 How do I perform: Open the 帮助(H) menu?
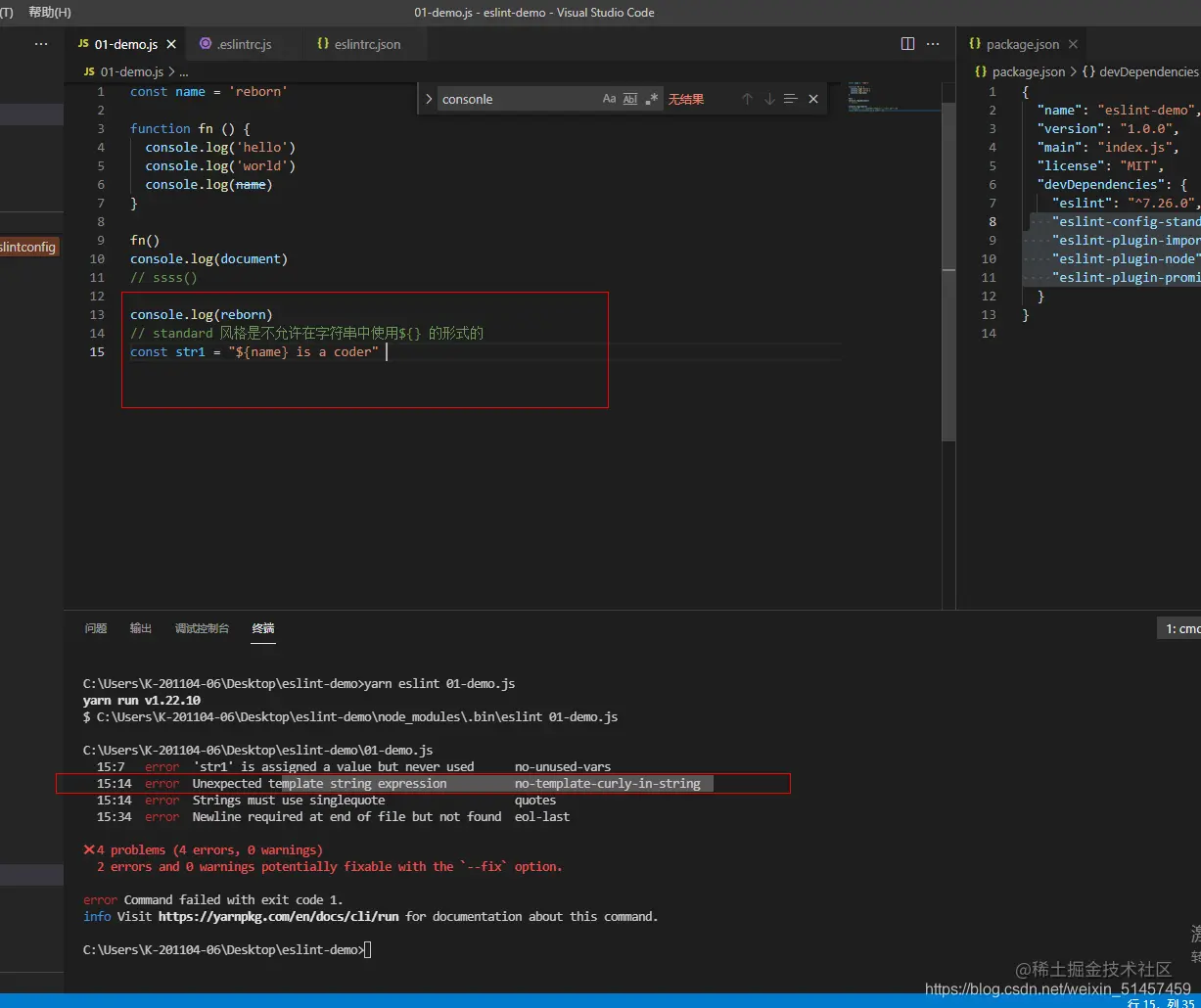click(50, 13)
